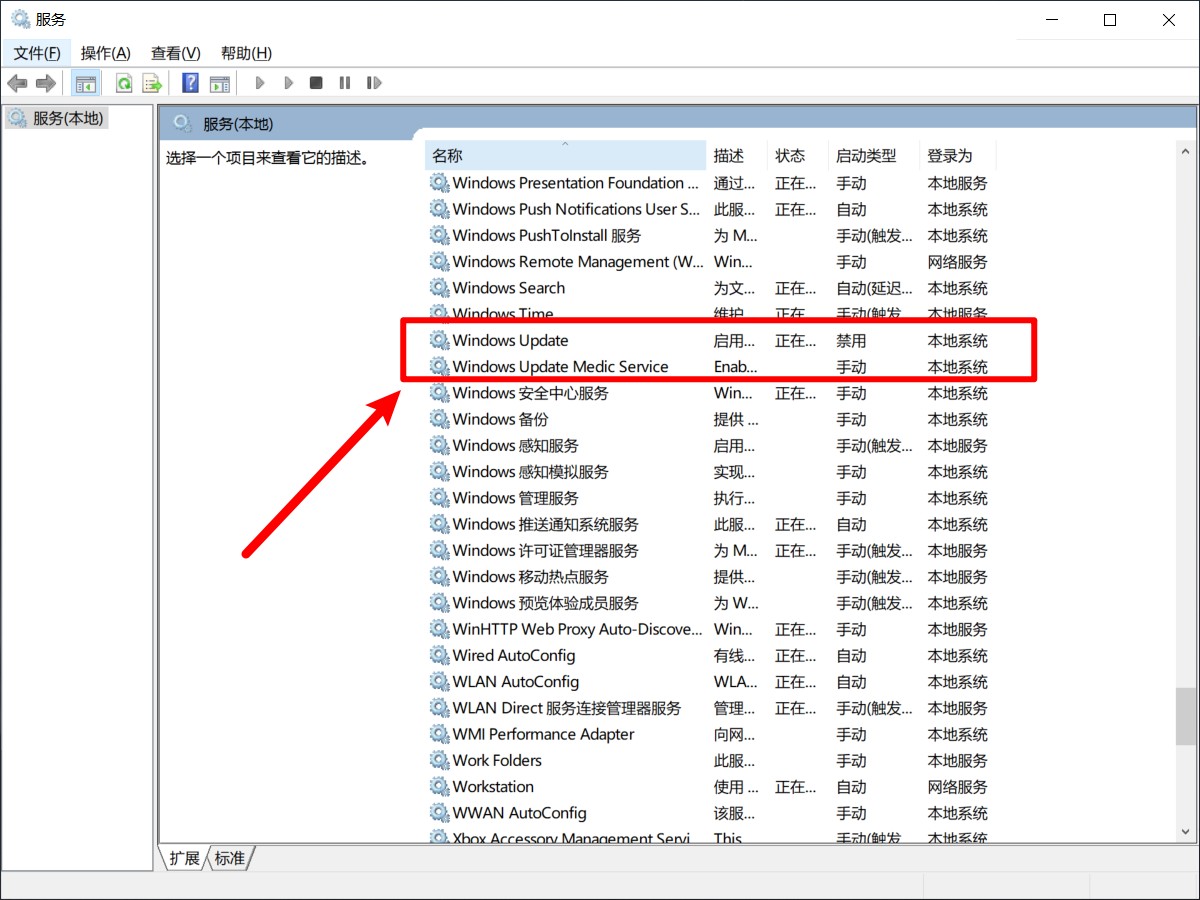Click the Show/Hide Action Pane icon
The height and width of the screenshot is (900, 1200).
[220, 82]
